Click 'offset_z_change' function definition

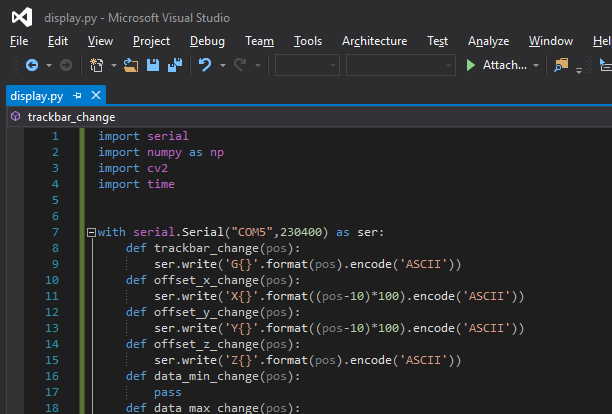point(206,345)
